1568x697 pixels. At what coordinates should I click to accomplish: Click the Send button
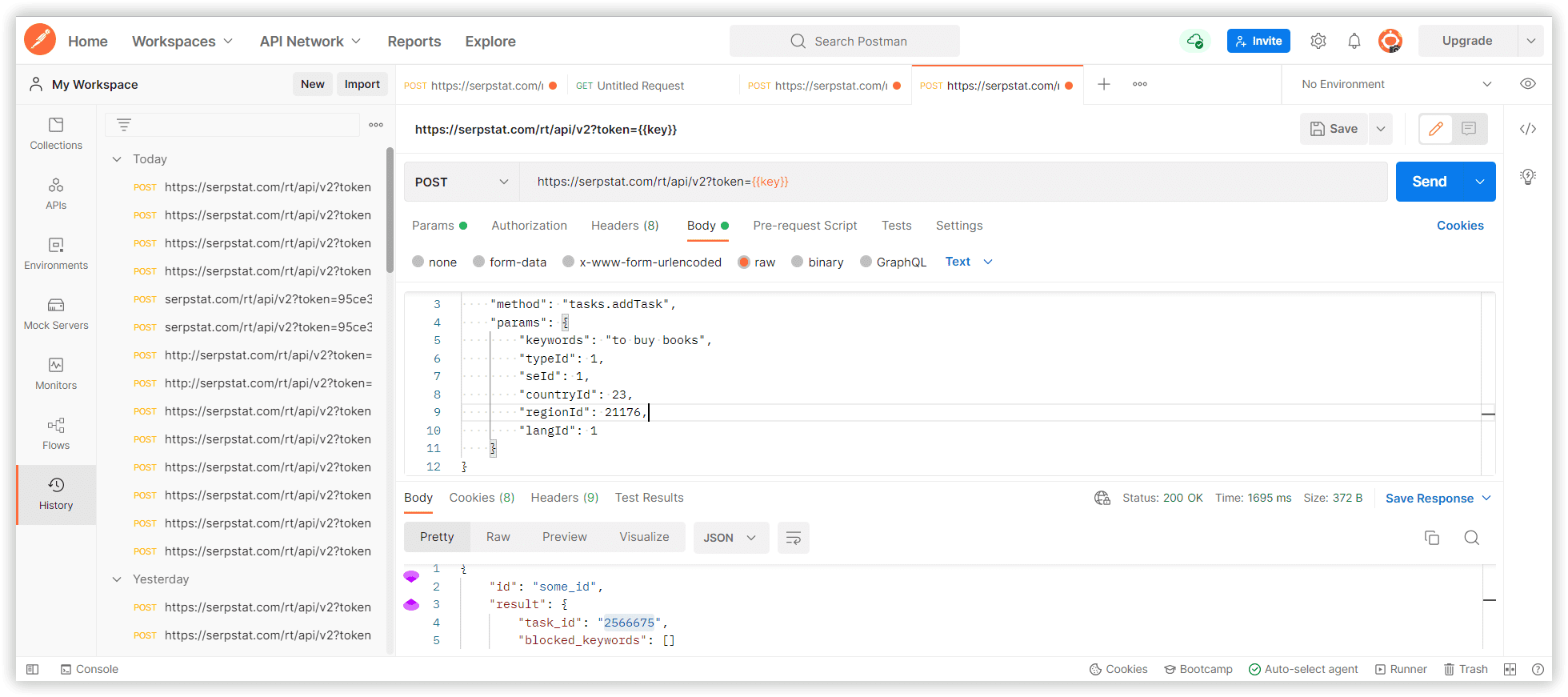click(x=1430, y=182)
